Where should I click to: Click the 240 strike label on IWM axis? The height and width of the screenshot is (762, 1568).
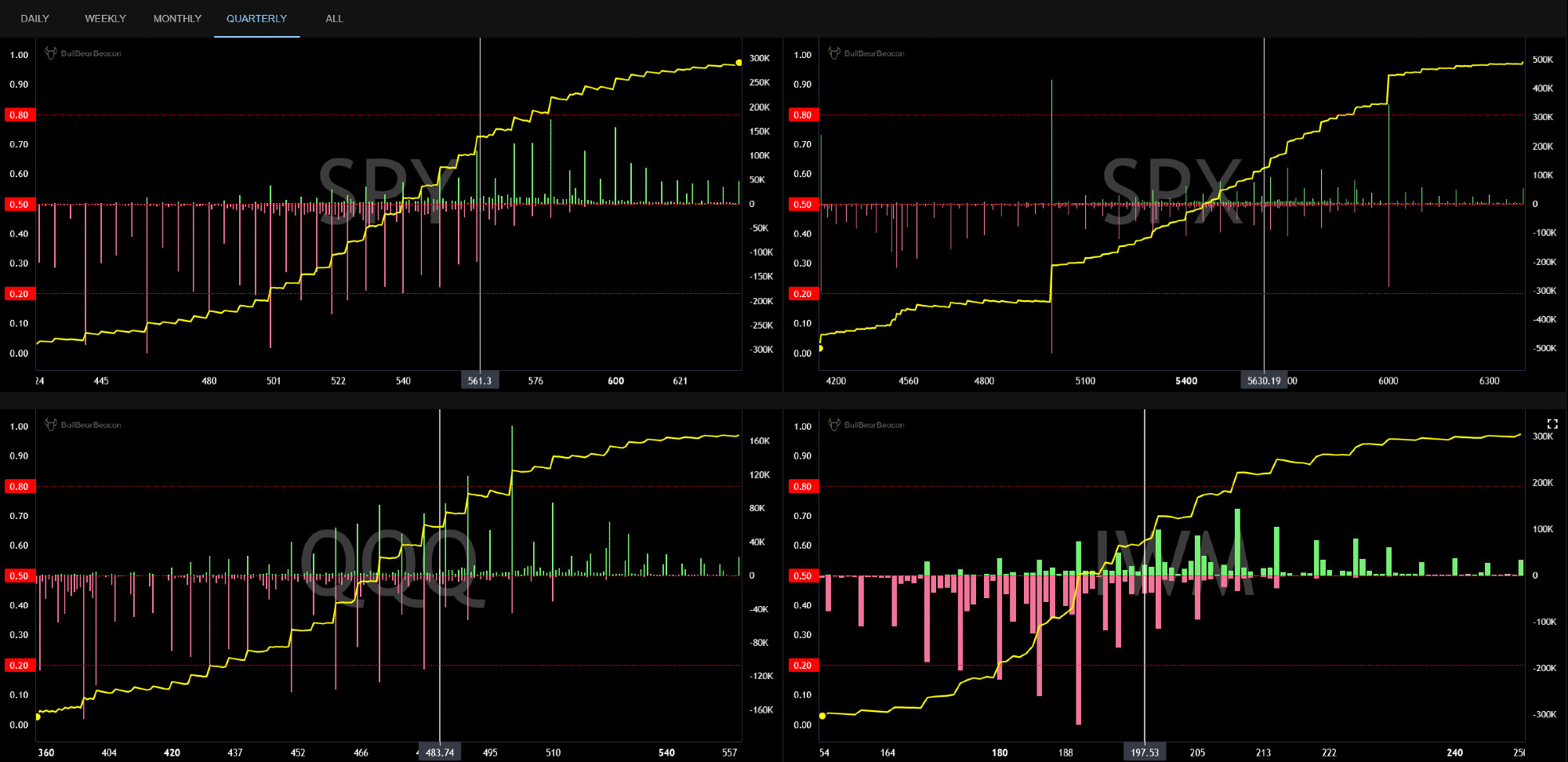1454,753
